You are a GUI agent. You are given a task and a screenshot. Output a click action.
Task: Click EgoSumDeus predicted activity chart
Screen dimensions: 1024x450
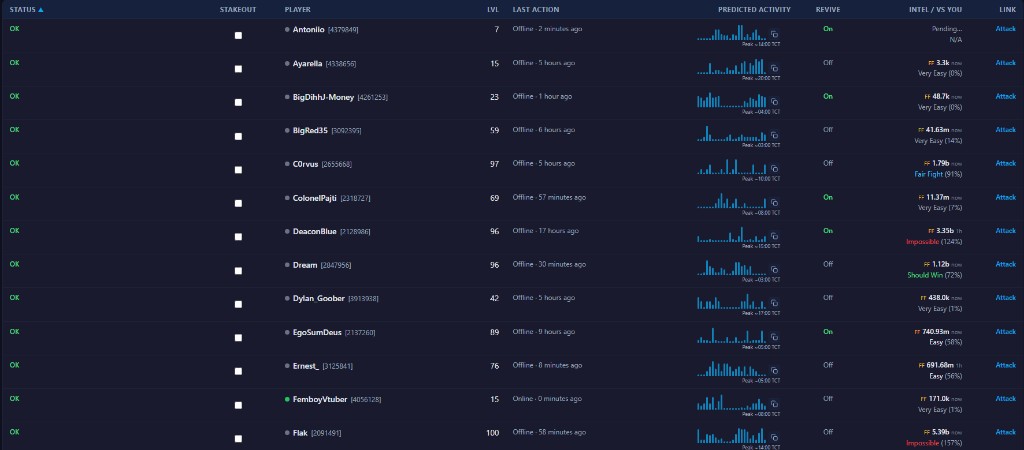(x=732, y=335)
